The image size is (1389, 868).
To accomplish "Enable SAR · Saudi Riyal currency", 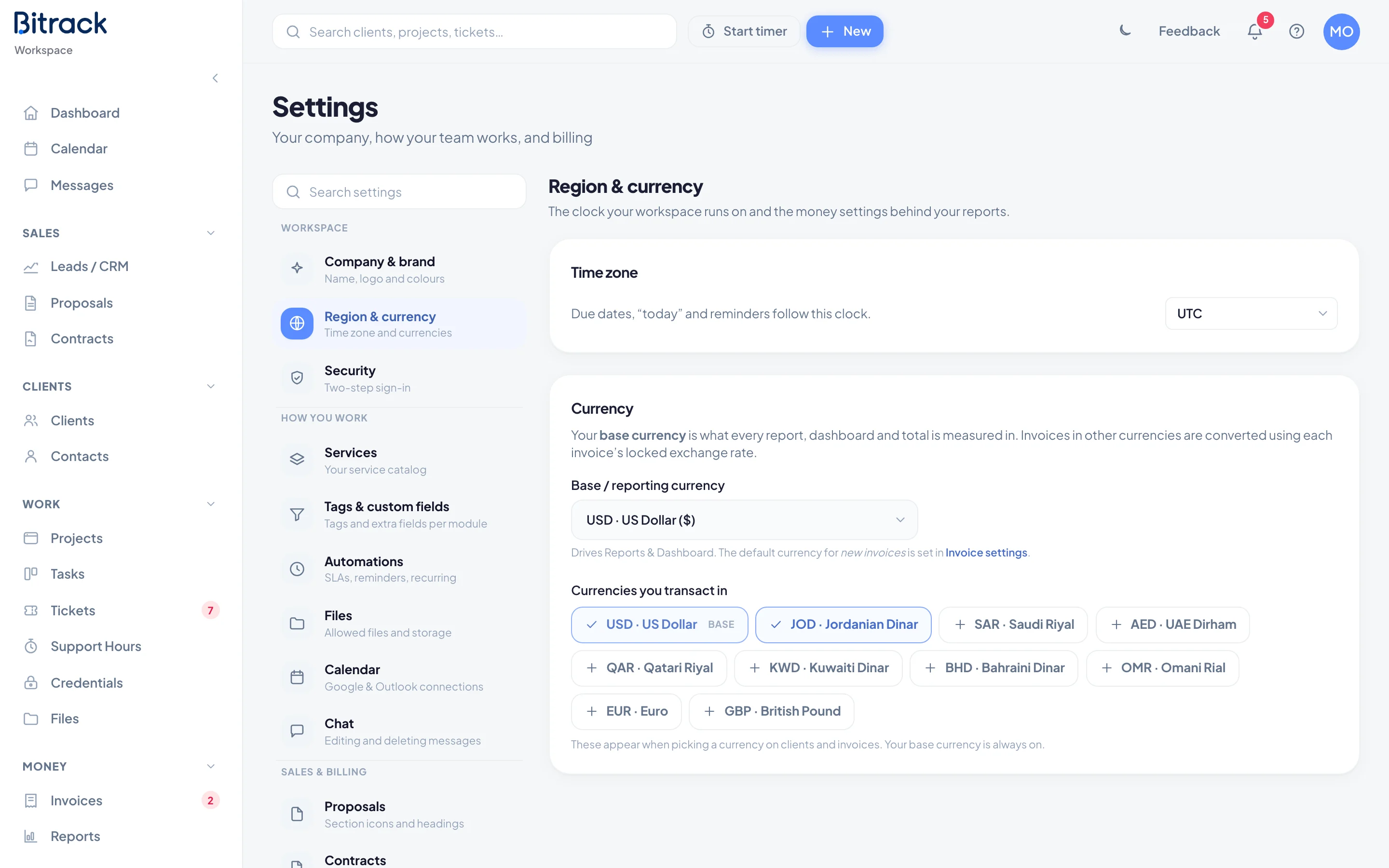I will [x=1013, y=624].
